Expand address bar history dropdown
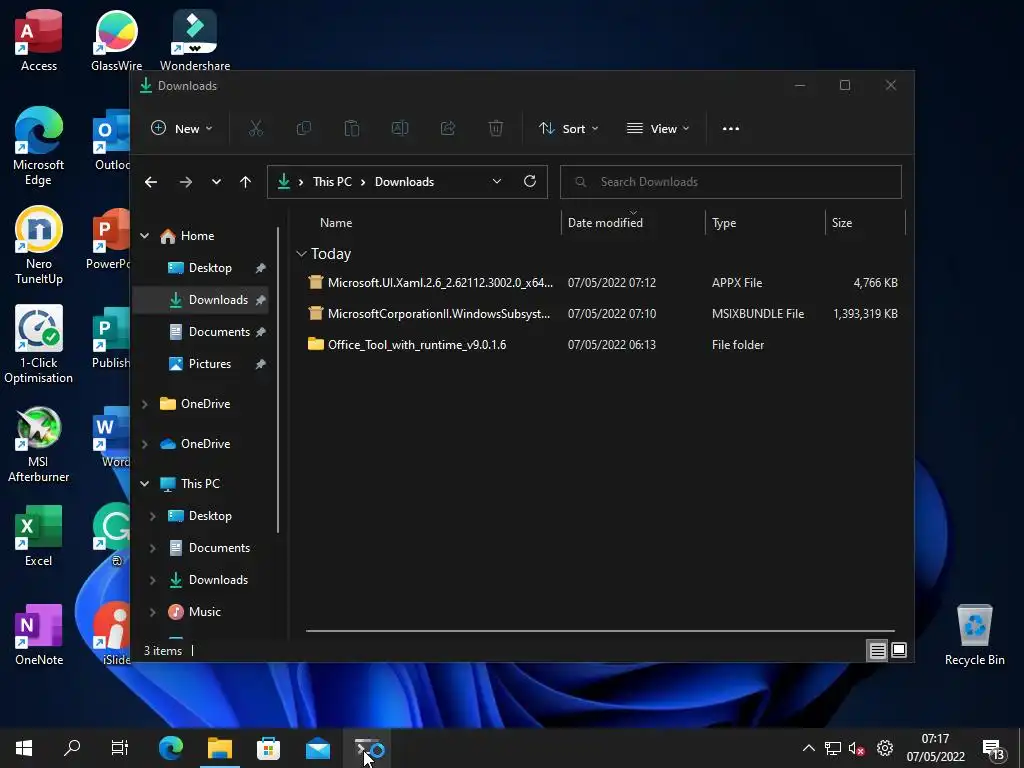The image size is (1024, 768). (497, 182)
